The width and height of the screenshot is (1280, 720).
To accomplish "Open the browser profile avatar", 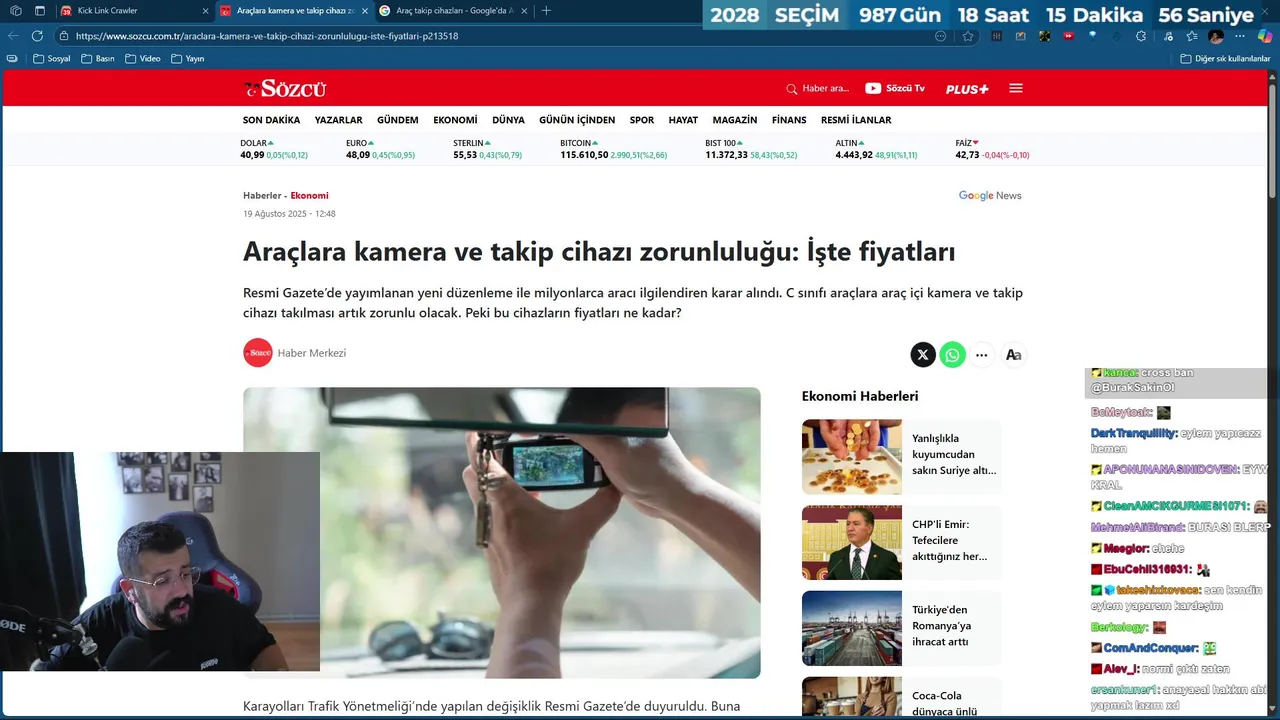I will pyautogui.click(x=1216, y=36).
